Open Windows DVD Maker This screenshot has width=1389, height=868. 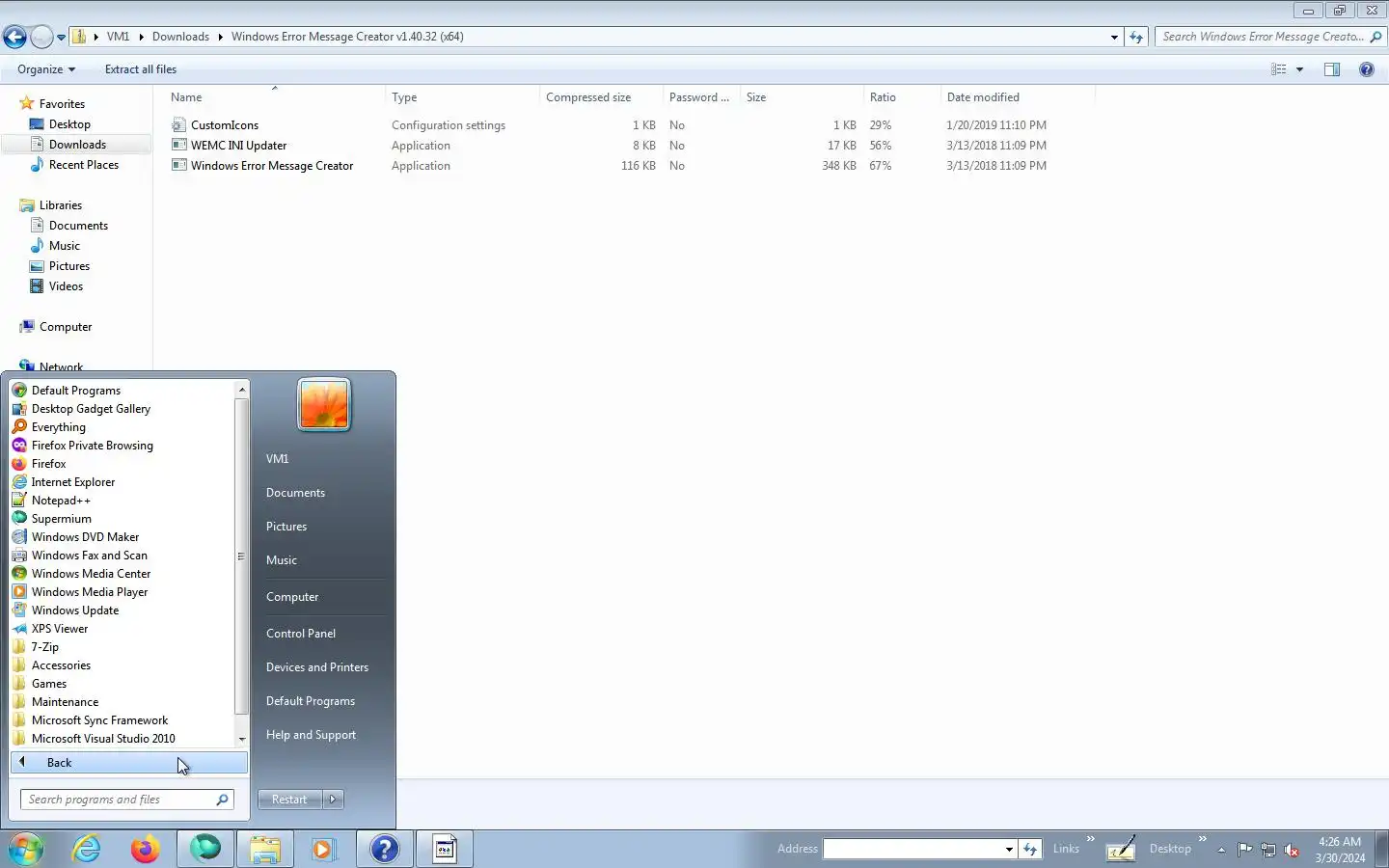[85, 537]
